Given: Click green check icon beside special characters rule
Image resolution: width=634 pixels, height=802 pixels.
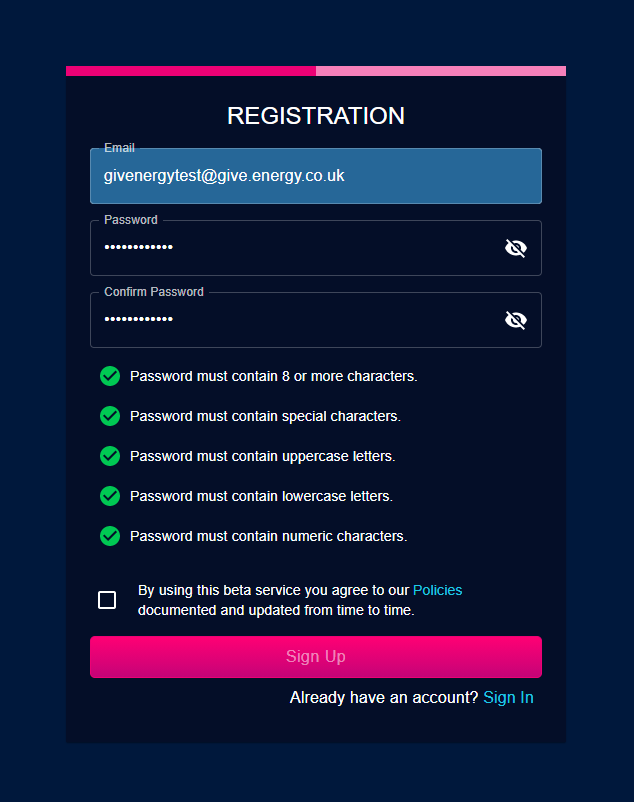Looking at the screenshot, I should pyautogui.click(x=110, y=416).
